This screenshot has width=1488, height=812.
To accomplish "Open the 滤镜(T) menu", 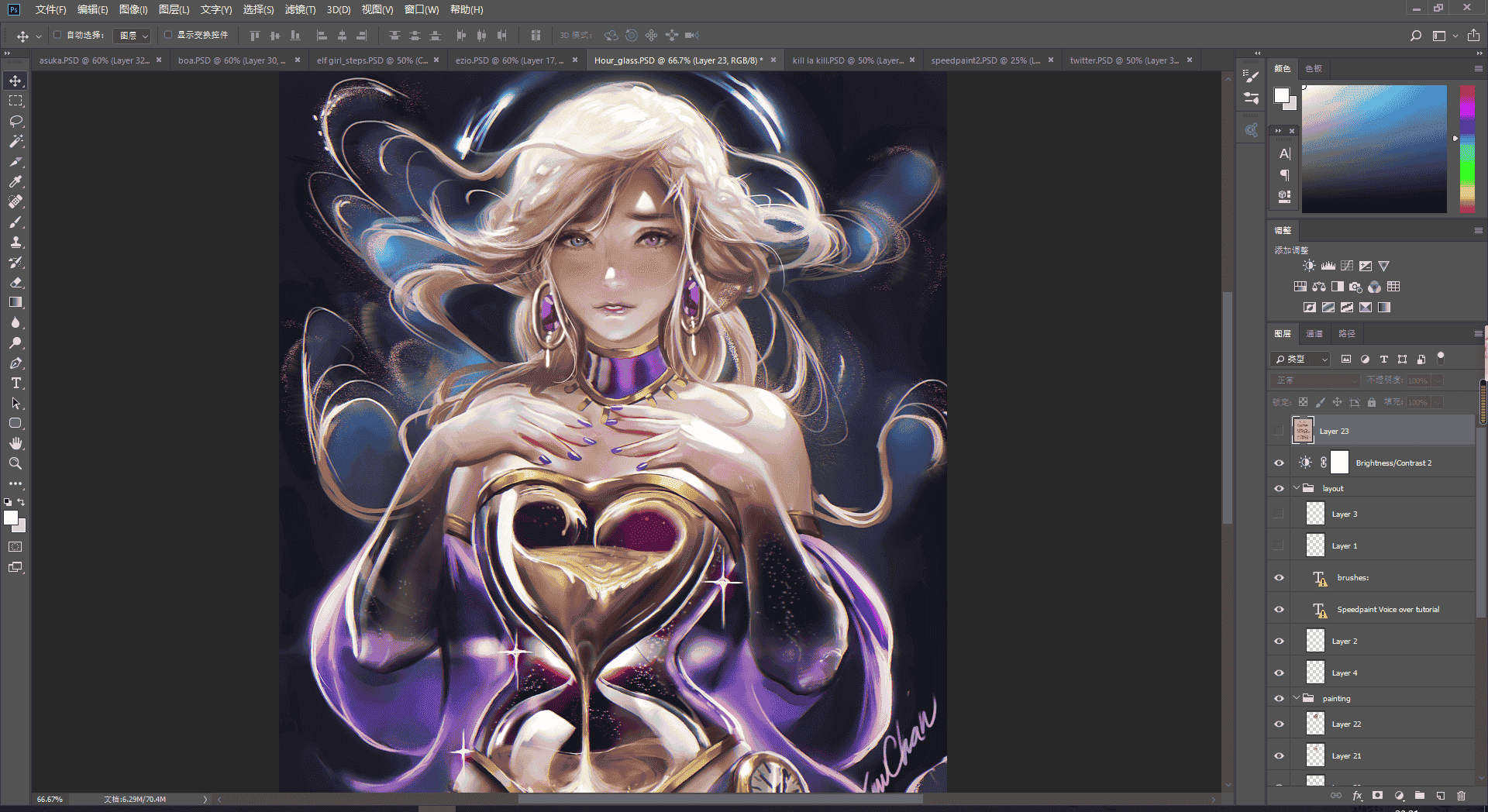I will tap(300, 9).
